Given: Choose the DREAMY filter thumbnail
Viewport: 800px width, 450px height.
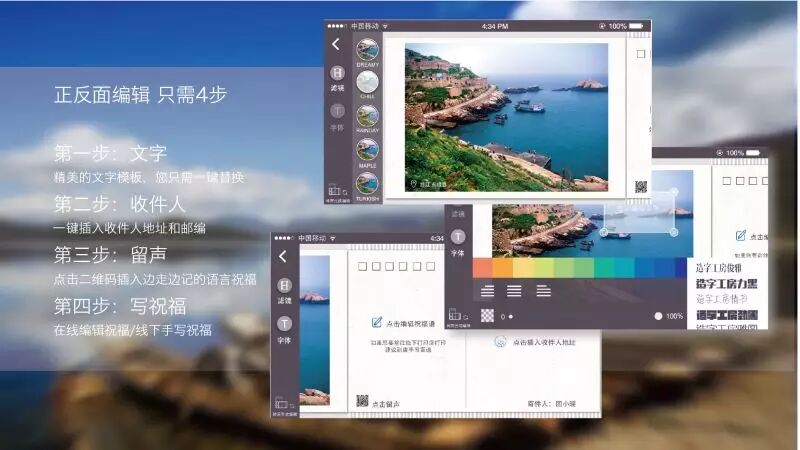Looking at the screenshot, I should [x=367, y=50].
